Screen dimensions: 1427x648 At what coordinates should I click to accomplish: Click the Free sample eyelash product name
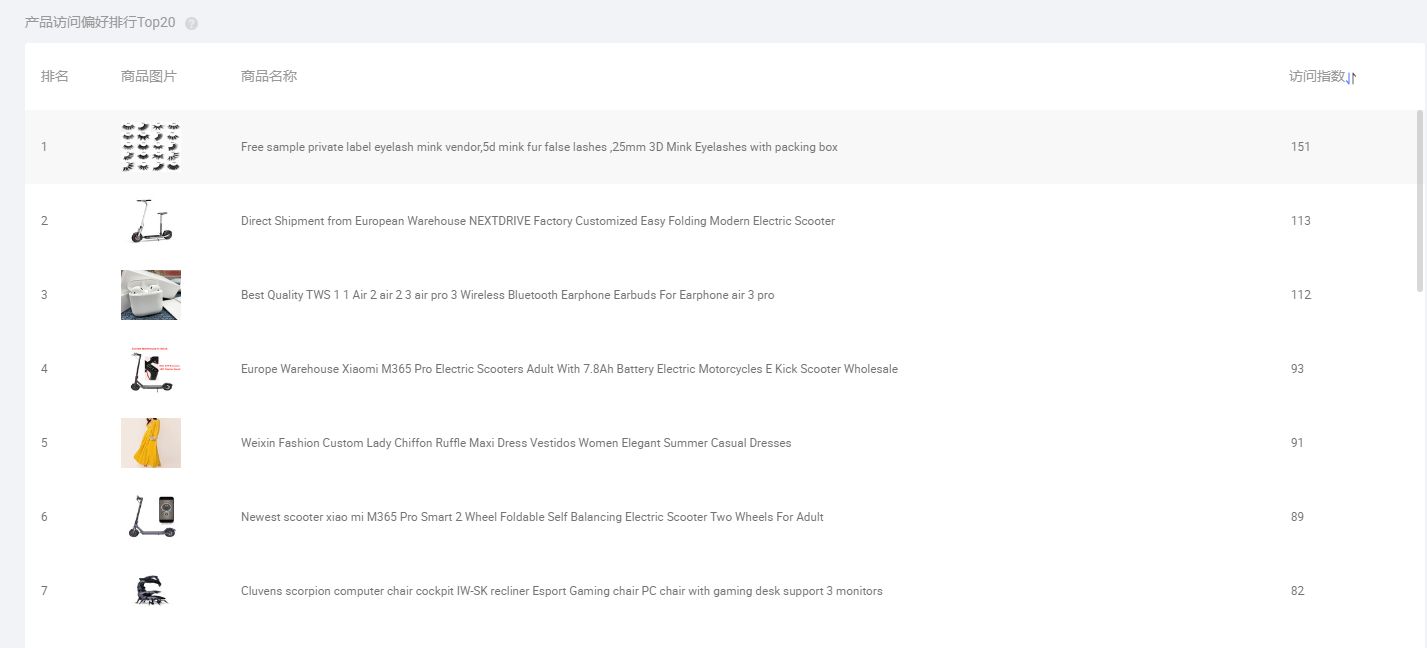point(539,147)
